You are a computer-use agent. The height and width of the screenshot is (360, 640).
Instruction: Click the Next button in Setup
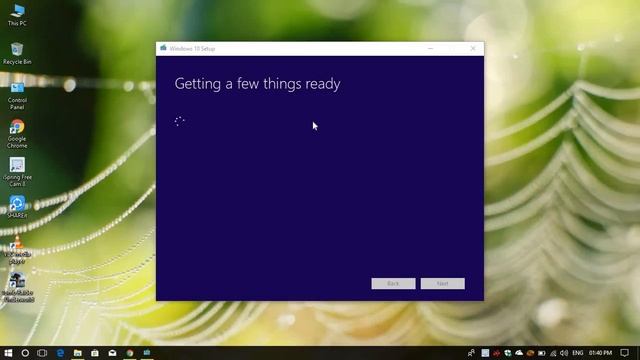coord(443,283)
